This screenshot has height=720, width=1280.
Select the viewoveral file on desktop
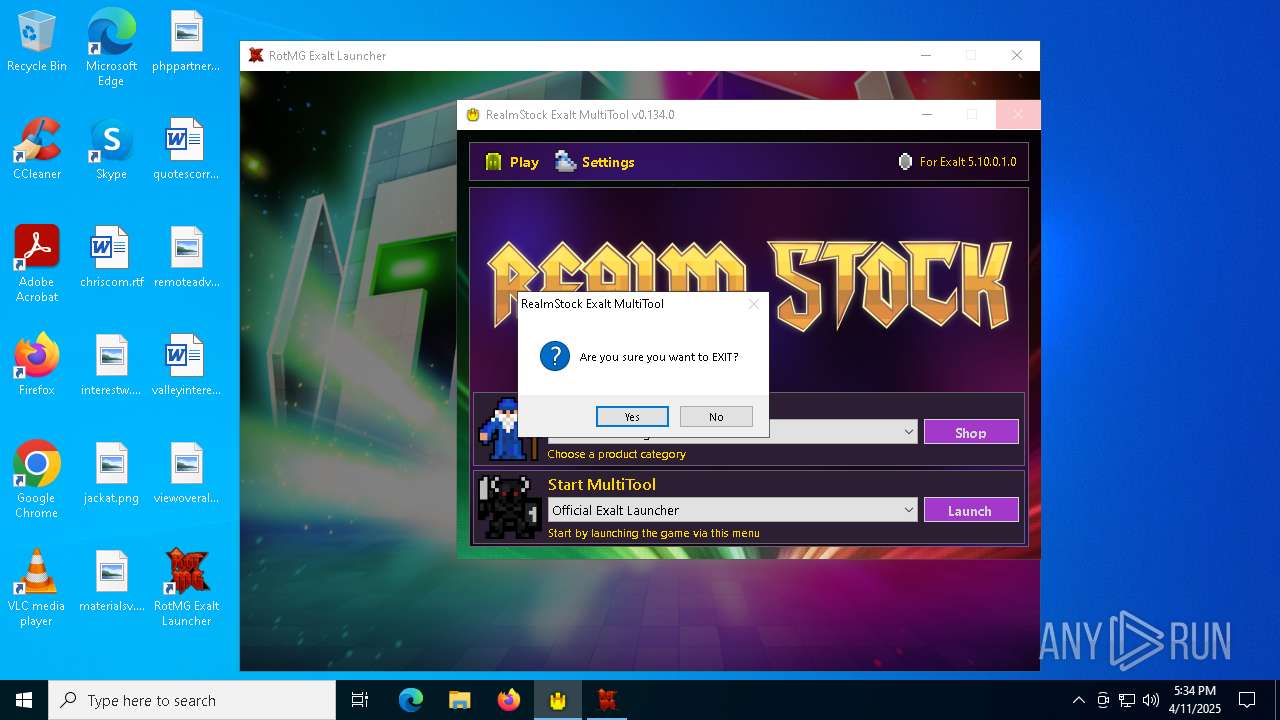[x=186, y=474]
